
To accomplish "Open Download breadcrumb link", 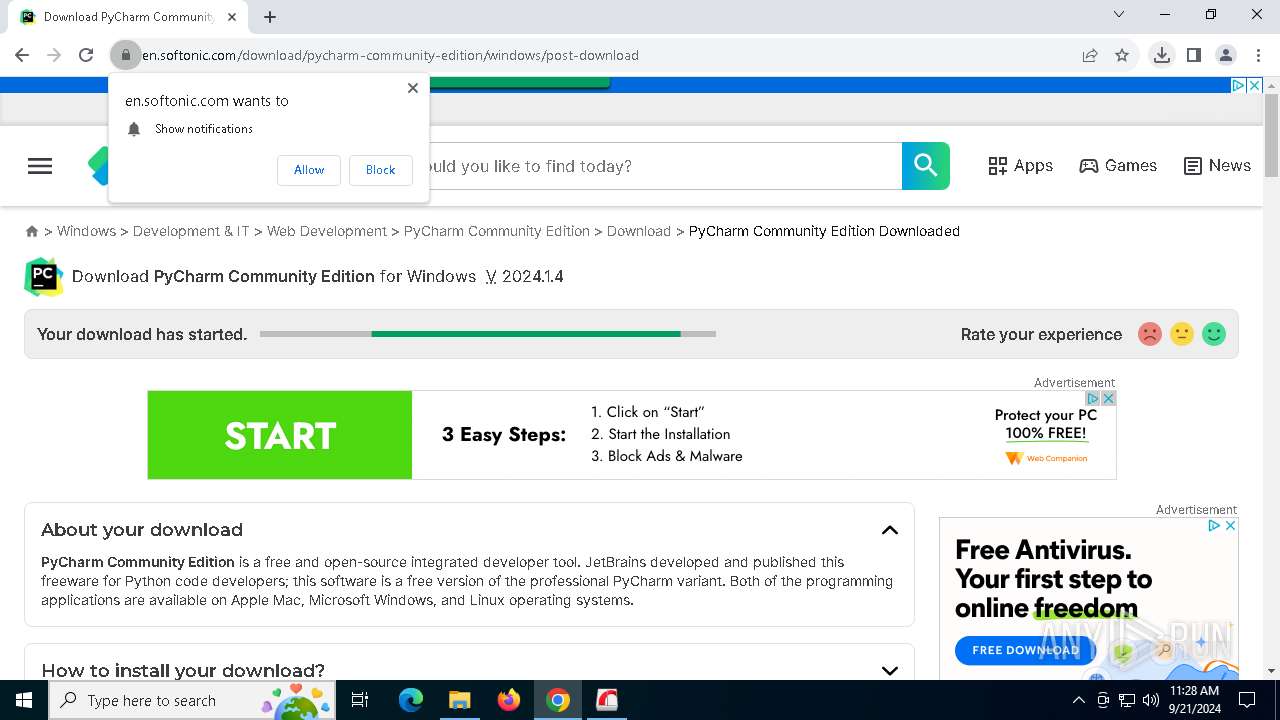I will [x=639, y=231].
